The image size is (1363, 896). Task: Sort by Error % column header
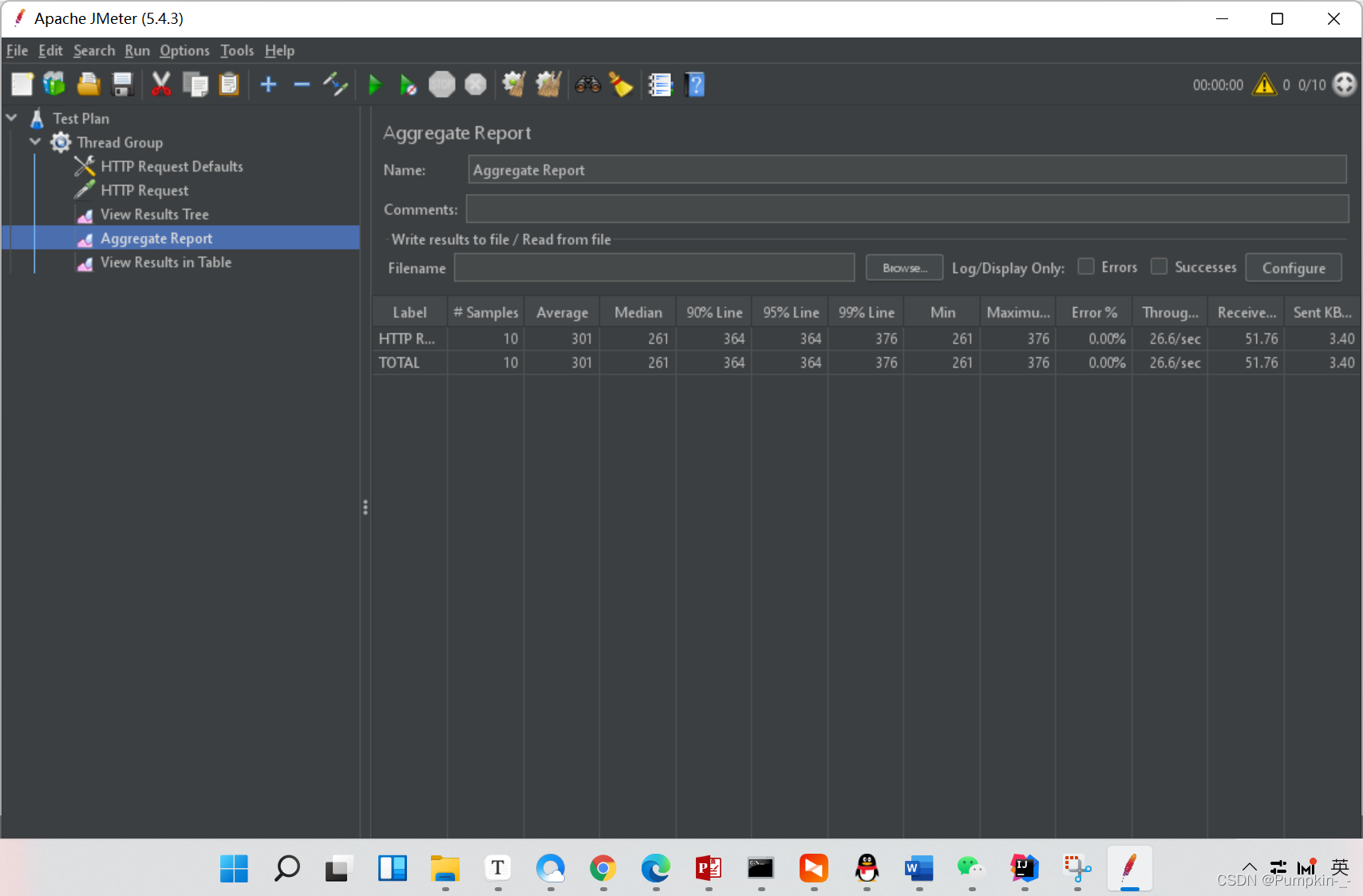pyautogui.click(x=1094, y=312)
